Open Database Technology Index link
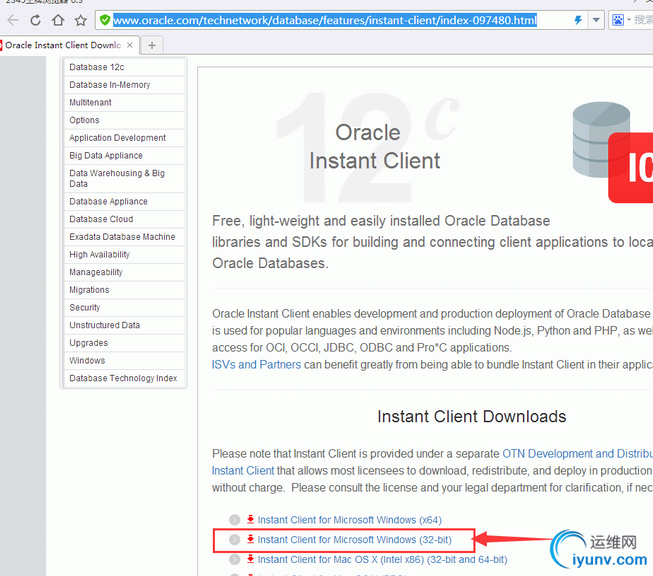Viewport: 653px width, 576px height. pyautogui.click(x=124, y=378)
